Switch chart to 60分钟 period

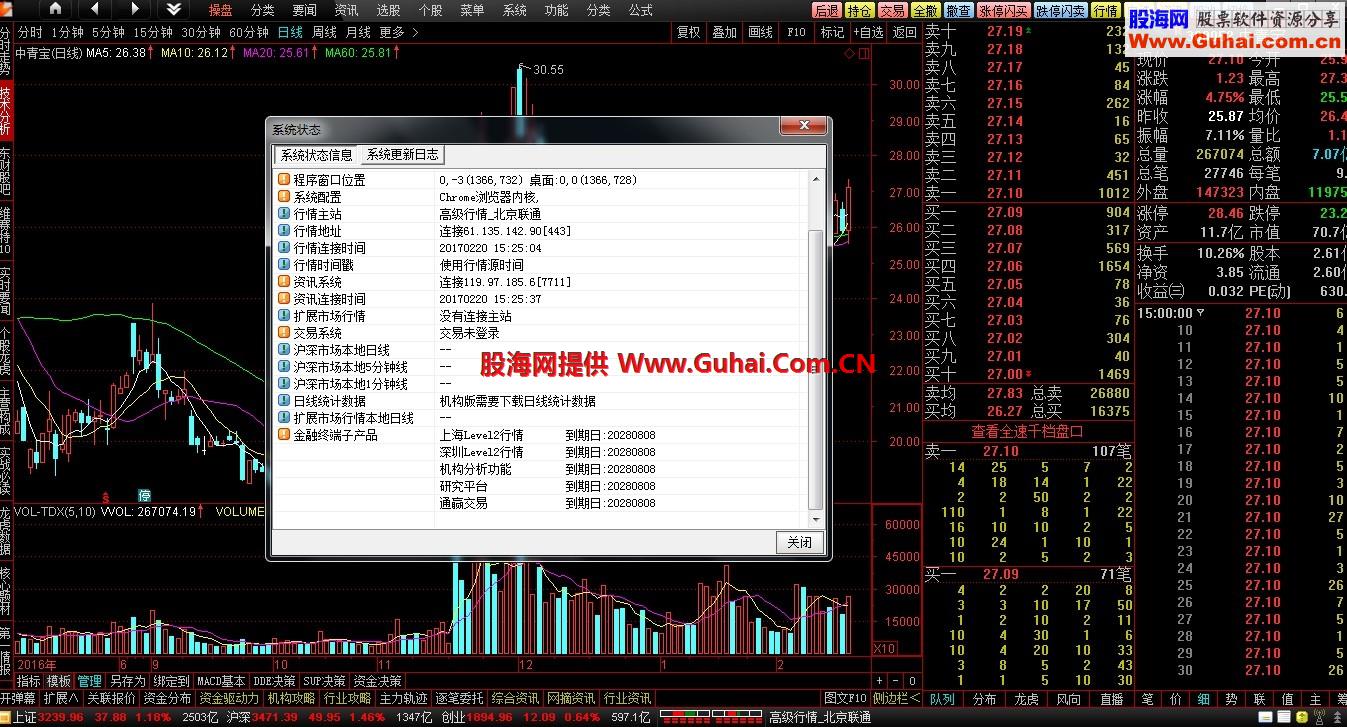pyautogui.click(x=249, y=32)
